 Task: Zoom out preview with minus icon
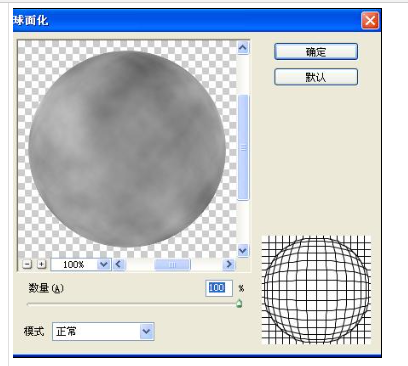click(x=27, y=264)
